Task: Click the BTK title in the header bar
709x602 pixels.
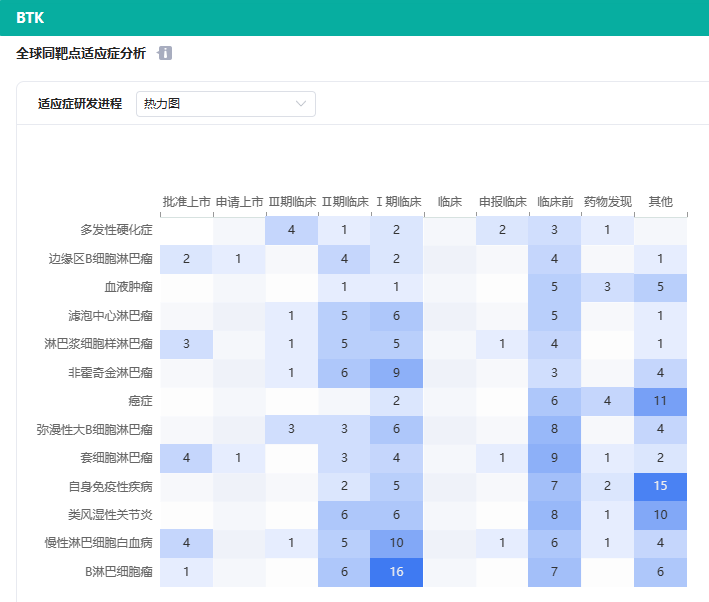Action: [30, 17]
